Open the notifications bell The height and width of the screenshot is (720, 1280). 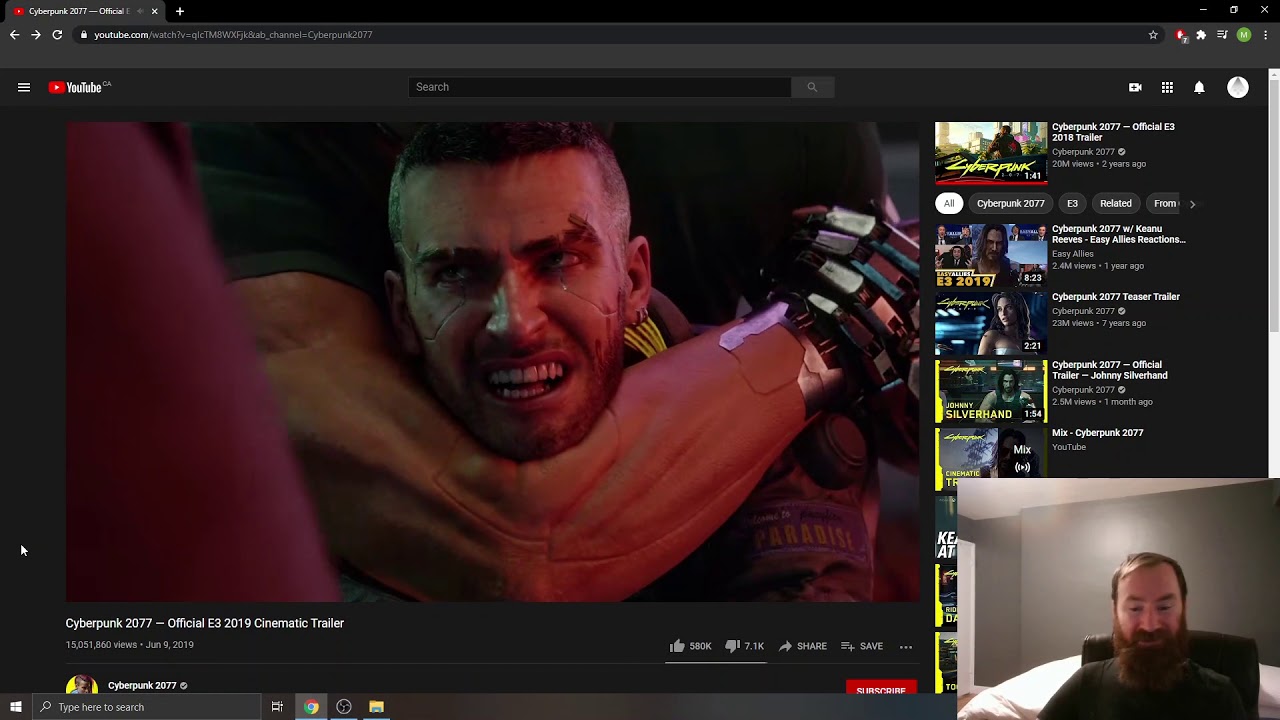tap(1199, 88)
